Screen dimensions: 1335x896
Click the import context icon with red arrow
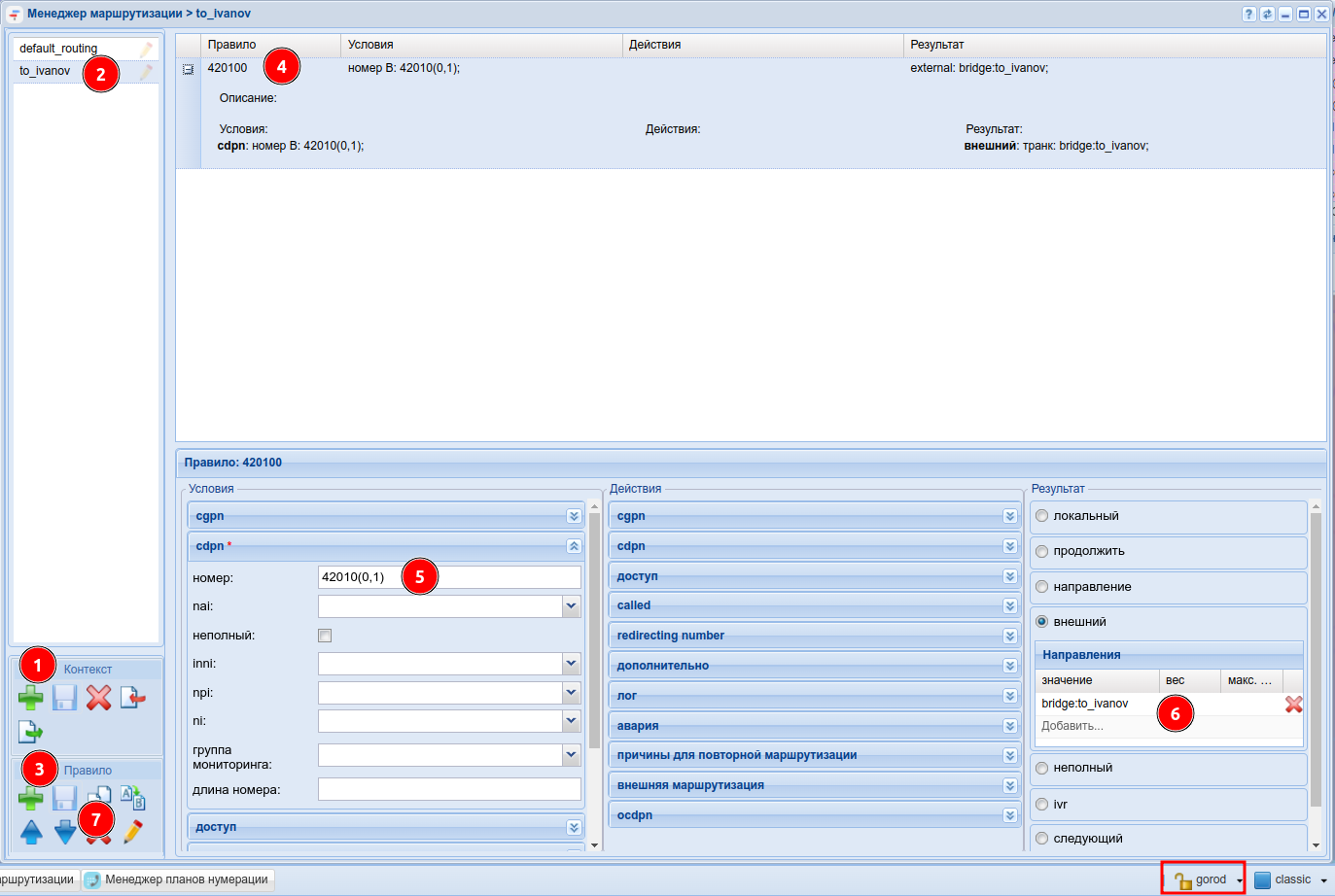[133, 698]
